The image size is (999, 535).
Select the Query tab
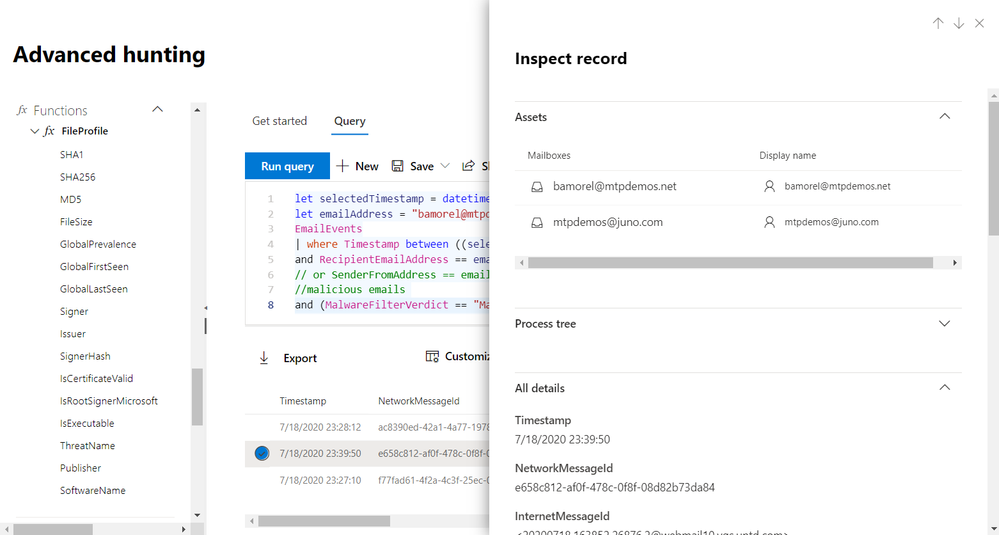(x=350, y=121)
